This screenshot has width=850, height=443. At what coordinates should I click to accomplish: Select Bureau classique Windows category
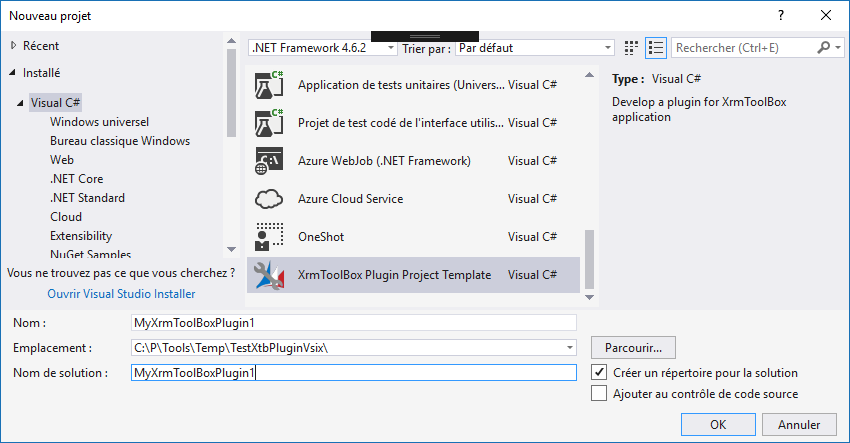[x=120, y=141]
